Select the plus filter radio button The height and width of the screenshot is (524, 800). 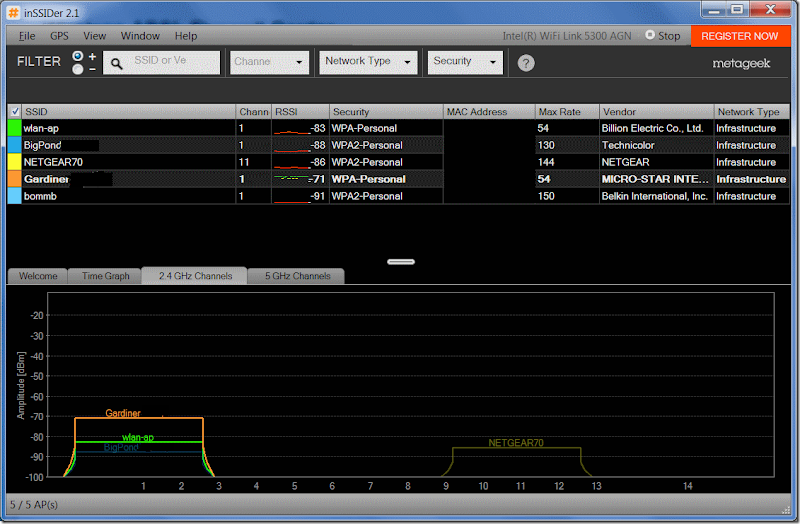pos(78,56)
